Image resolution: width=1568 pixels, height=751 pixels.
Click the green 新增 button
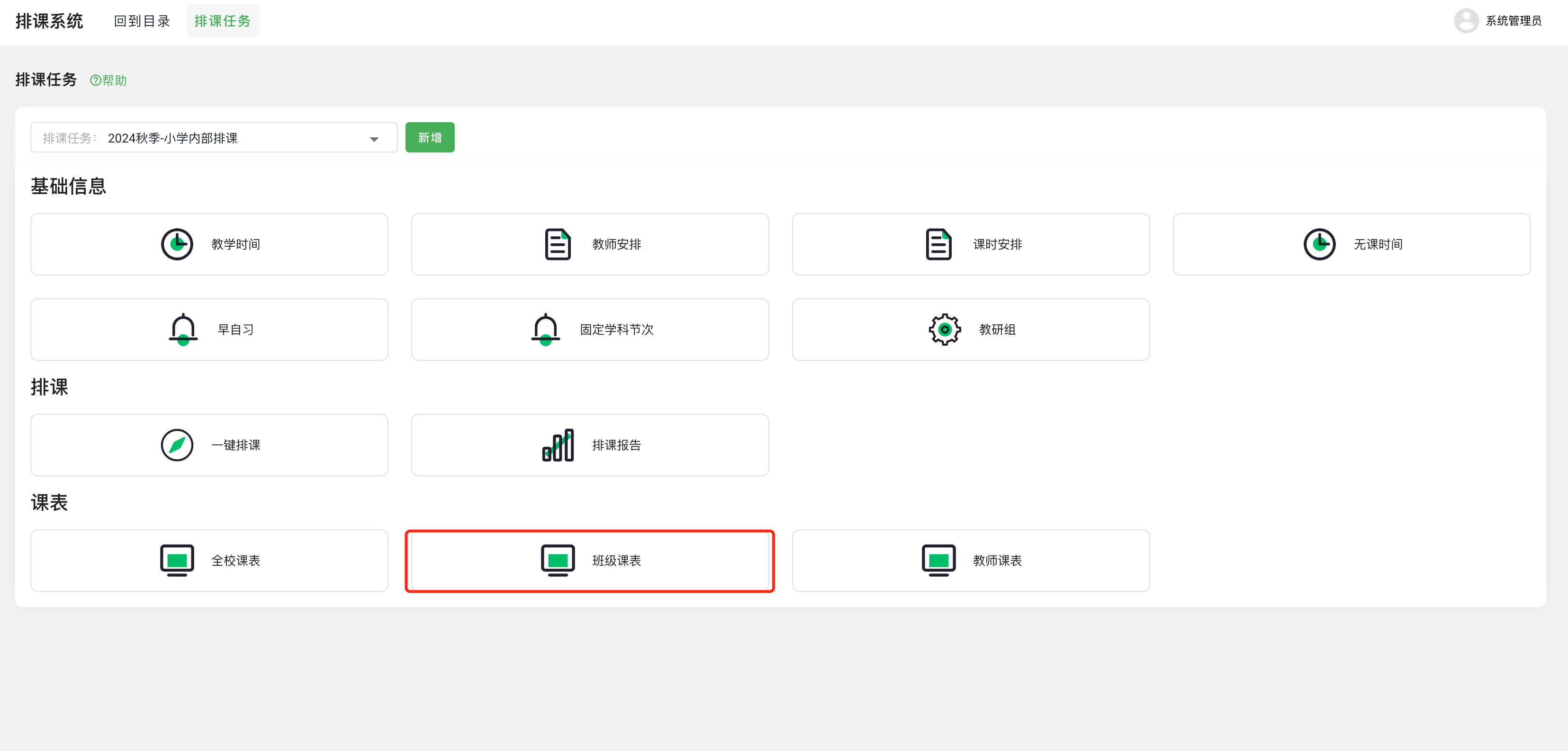429,137
